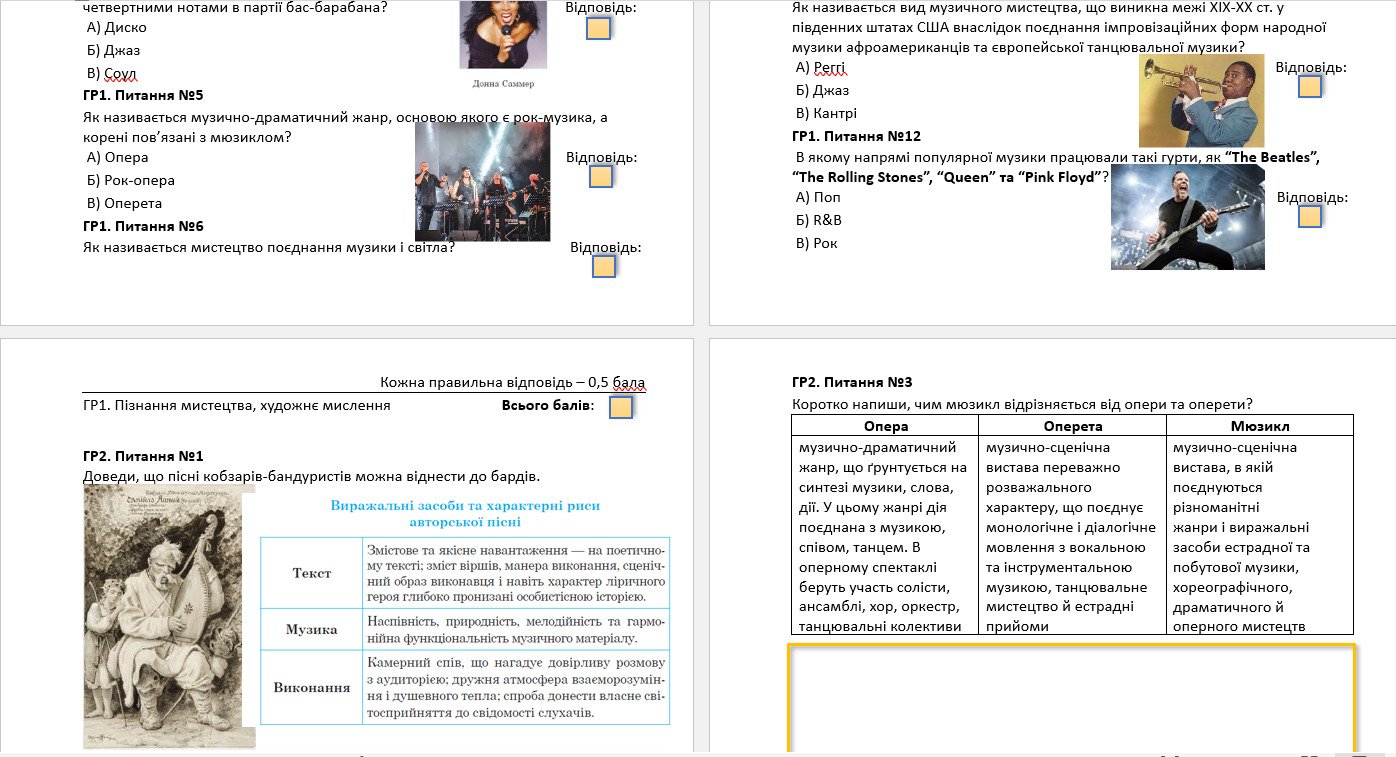Viewport: 1396px width, 757px height.
Task: Click the option А) Поп
Action: coord(818,197)
